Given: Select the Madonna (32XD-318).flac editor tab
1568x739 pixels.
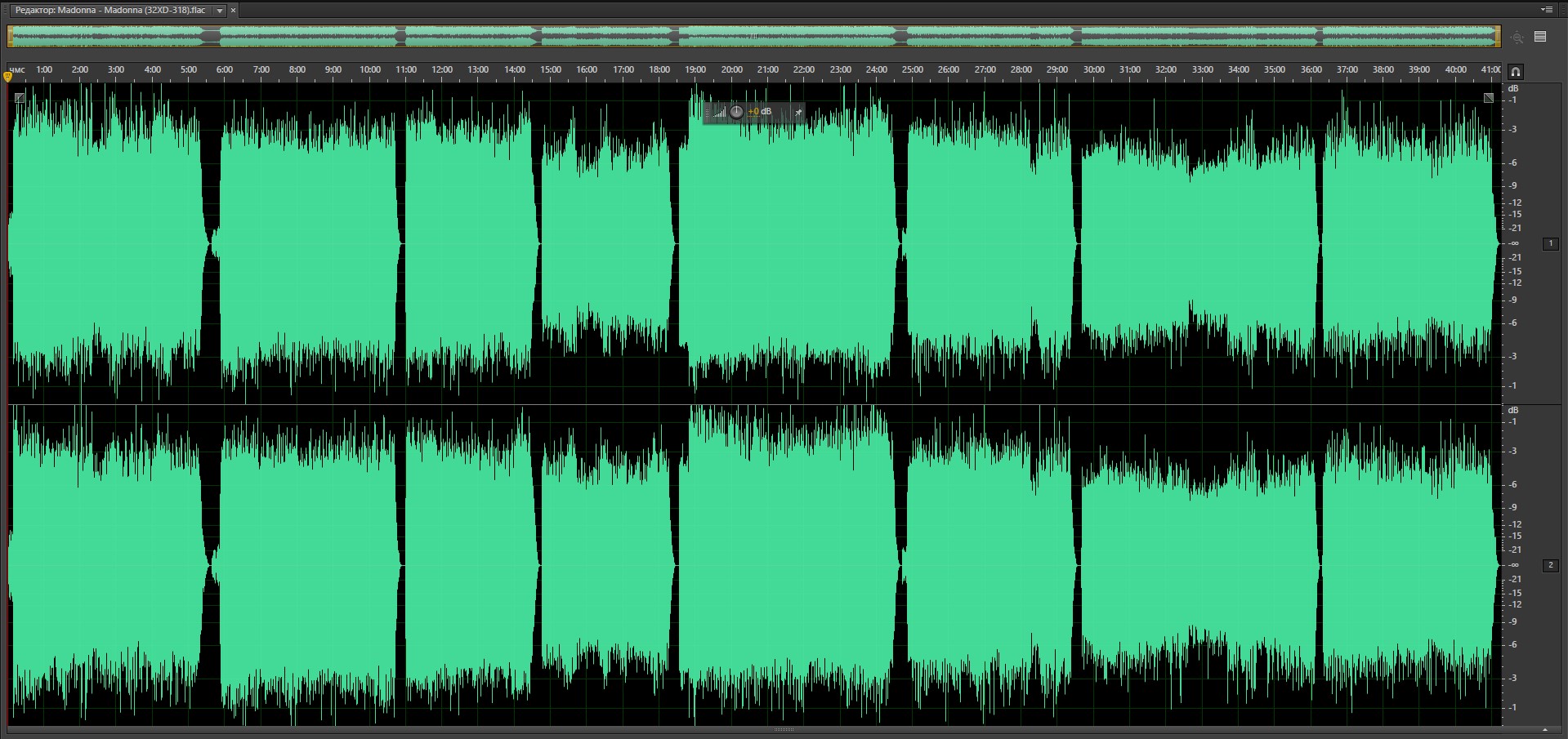Looking at the screenshot, I should tap(110, 11).
